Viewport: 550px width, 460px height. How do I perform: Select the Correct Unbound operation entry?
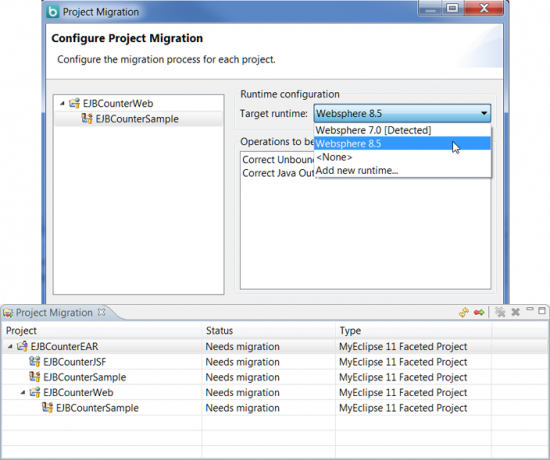click(x=278, y=160)
